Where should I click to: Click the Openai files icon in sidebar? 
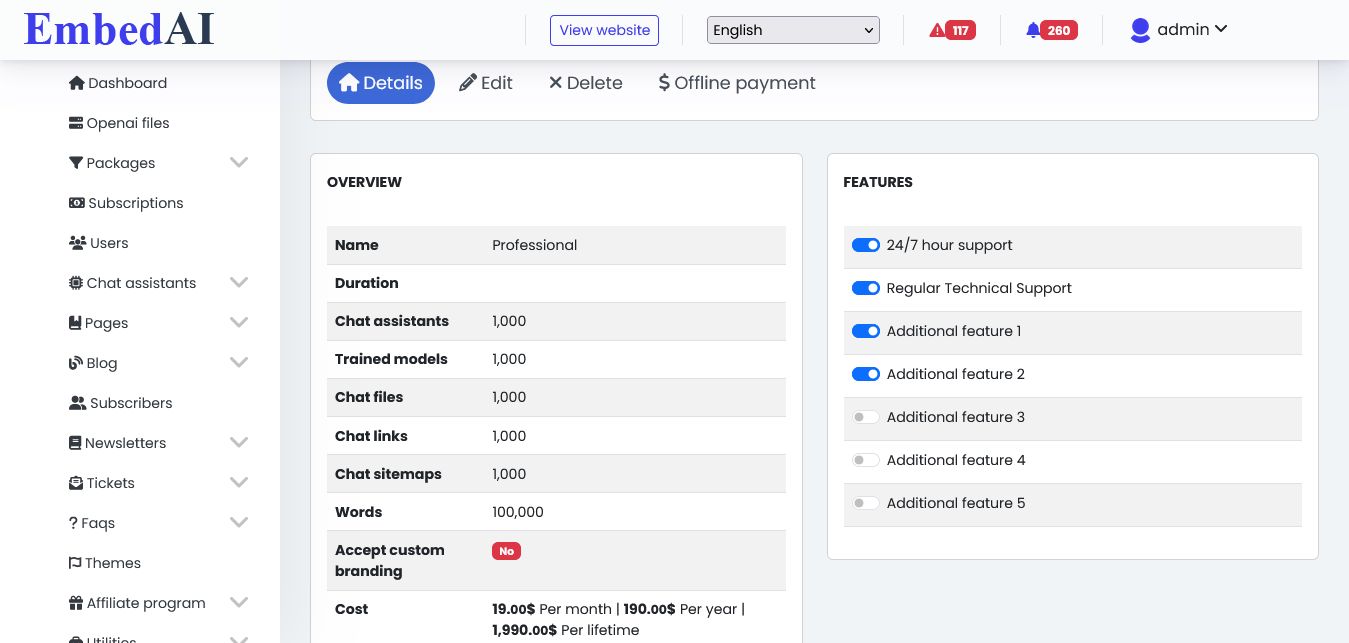[x=76, y=123]
